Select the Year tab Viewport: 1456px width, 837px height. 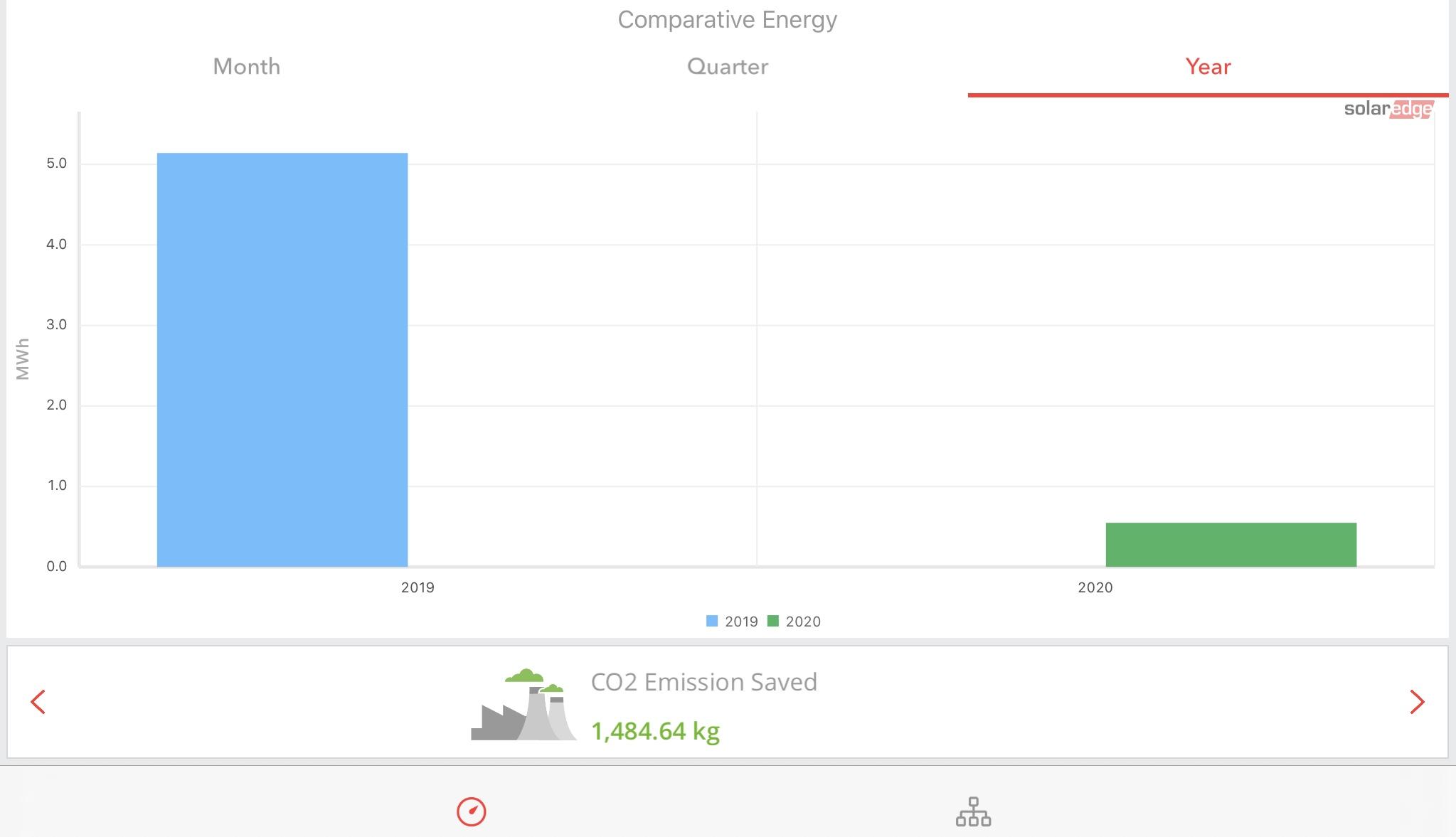click(x=1208, y=67)
